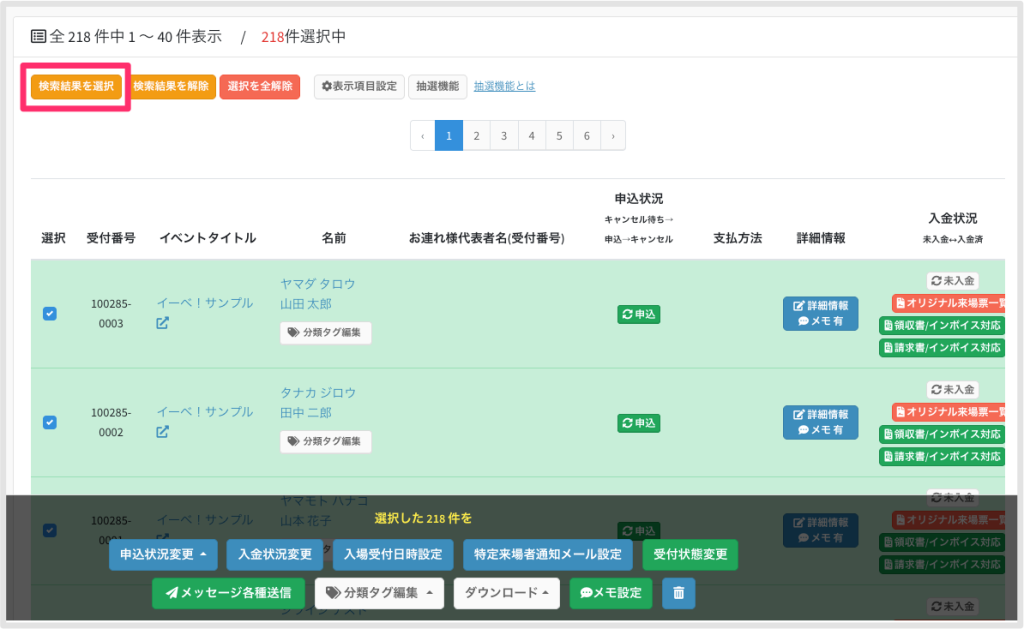1024x629 pixels.
Task: Open external link icon in 山田 太郎 row
Action: pos(163,323)
